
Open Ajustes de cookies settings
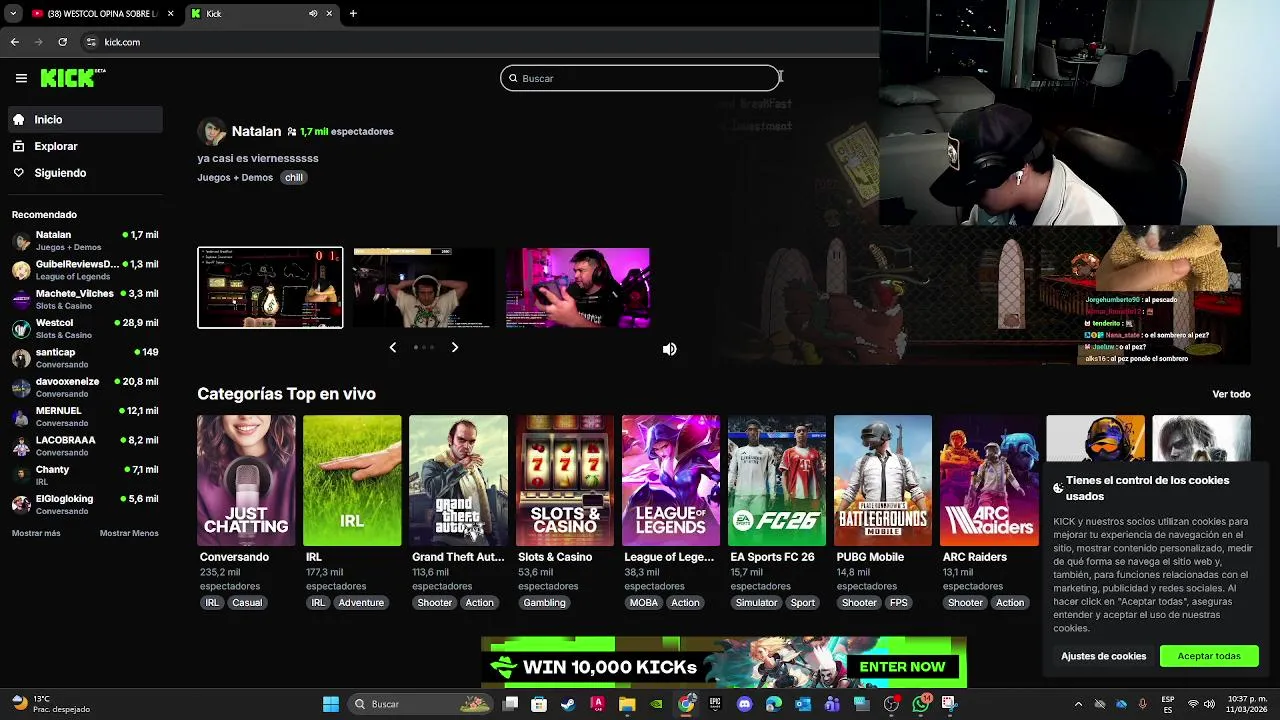[x=1104, y=656]
